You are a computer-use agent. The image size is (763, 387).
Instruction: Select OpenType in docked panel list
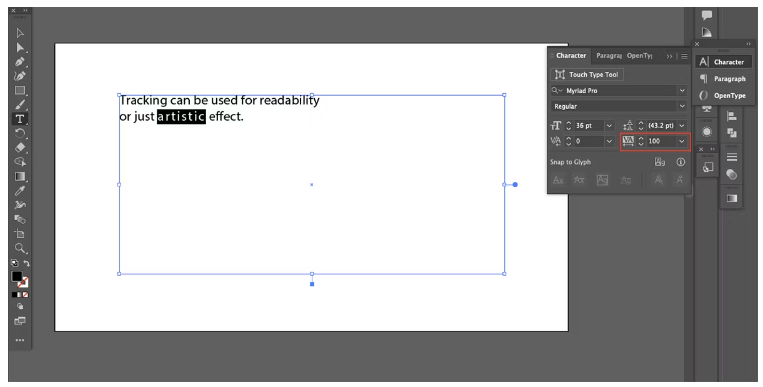click(x=723, y=95)
